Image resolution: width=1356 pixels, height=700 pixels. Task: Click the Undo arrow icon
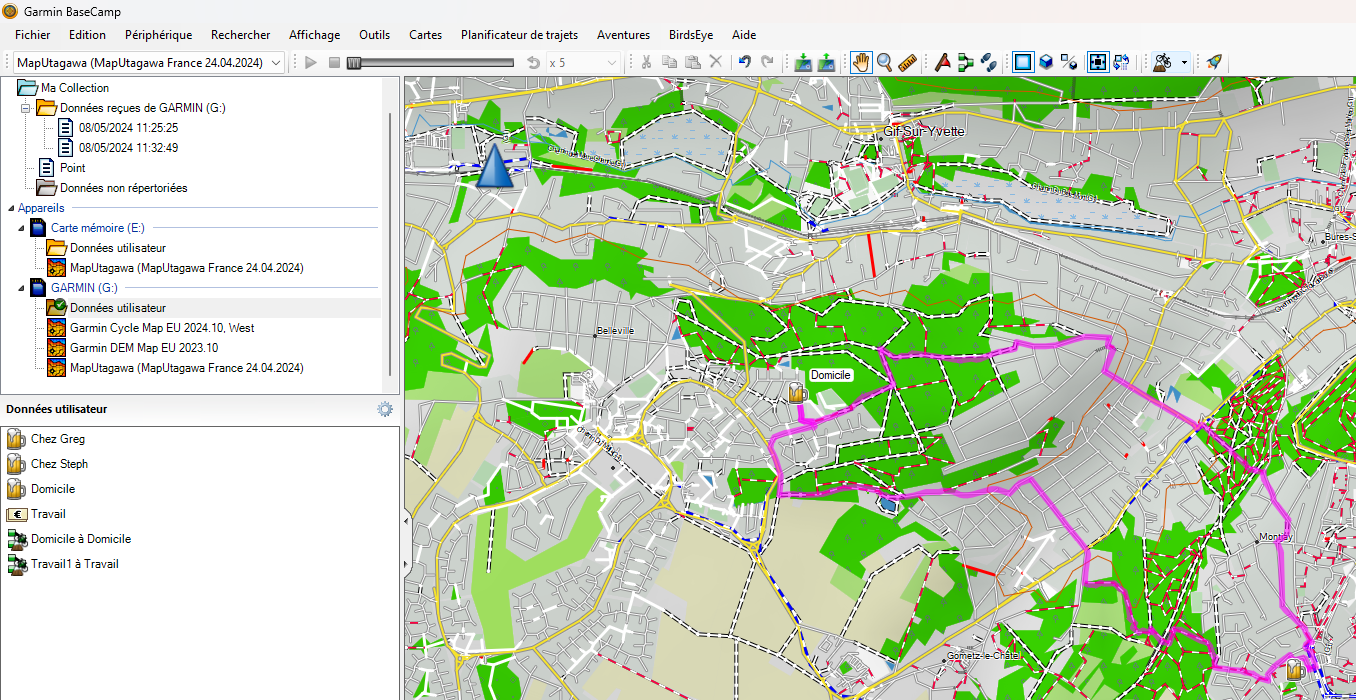pyautogui.click(x=745, y=62)
